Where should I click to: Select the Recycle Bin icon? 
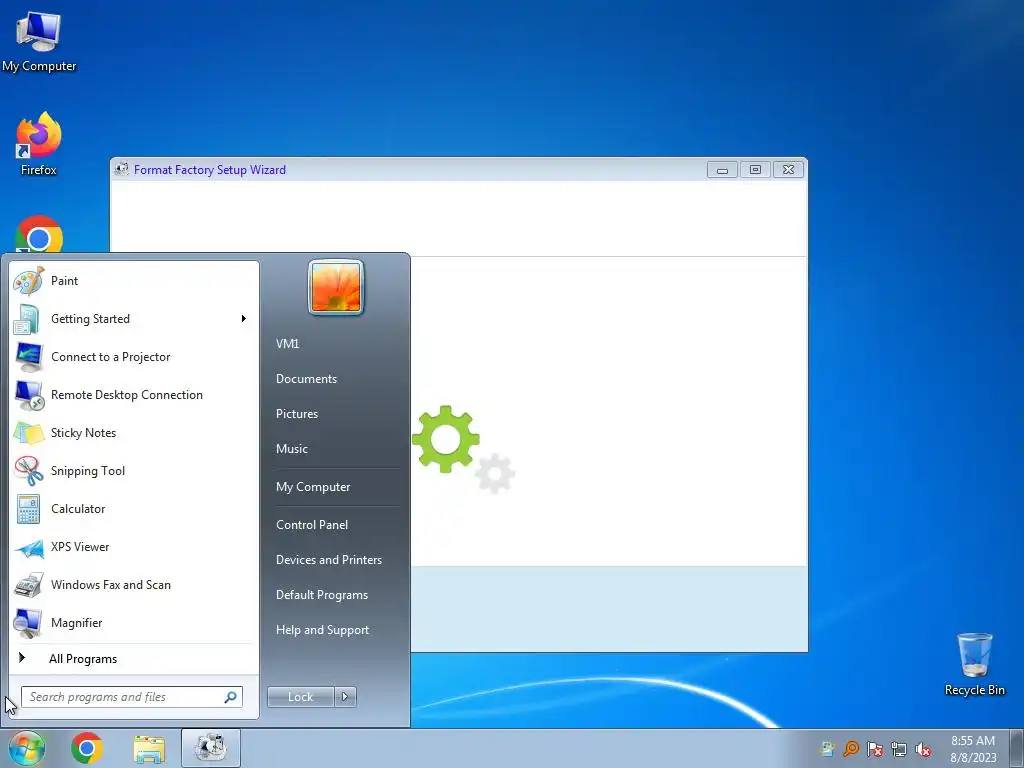point(974,664)
